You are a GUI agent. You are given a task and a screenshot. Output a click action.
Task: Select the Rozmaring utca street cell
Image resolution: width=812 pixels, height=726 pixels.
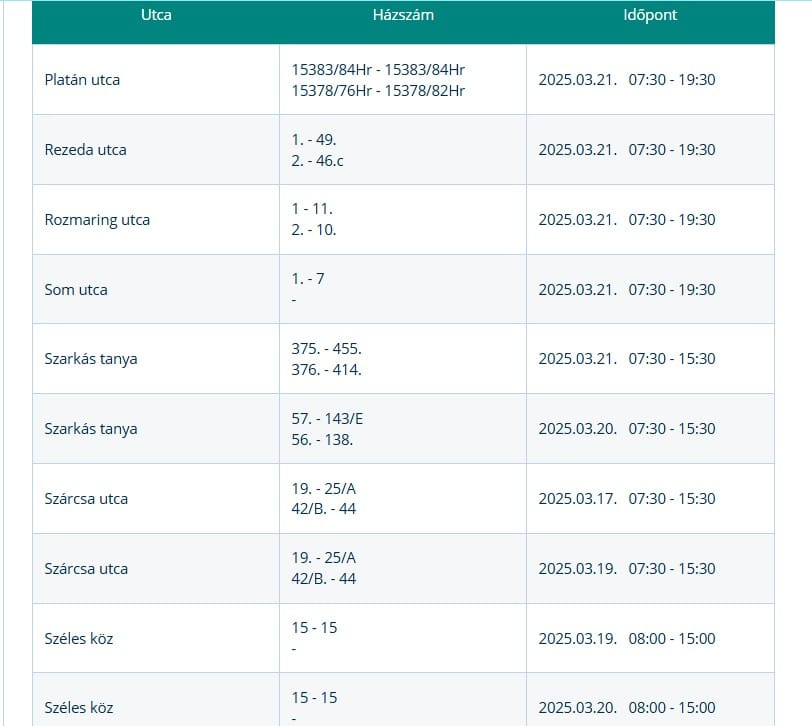click(x=97, y=220)
